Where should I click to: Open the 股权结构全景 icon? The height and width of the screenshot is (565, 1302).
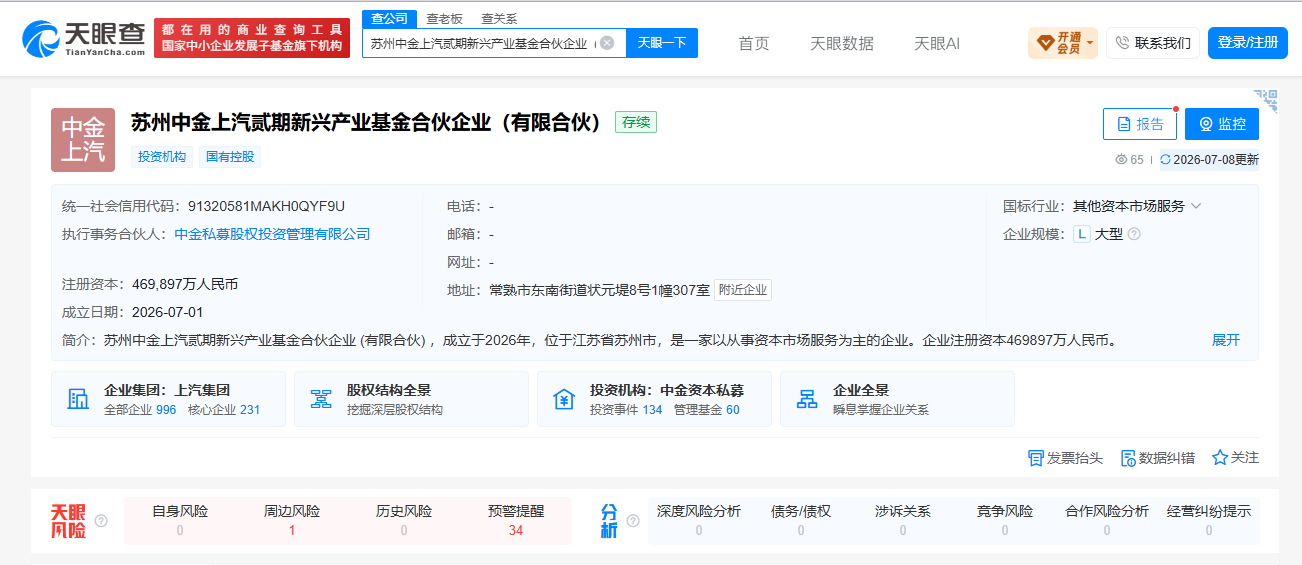coord(321,399)
